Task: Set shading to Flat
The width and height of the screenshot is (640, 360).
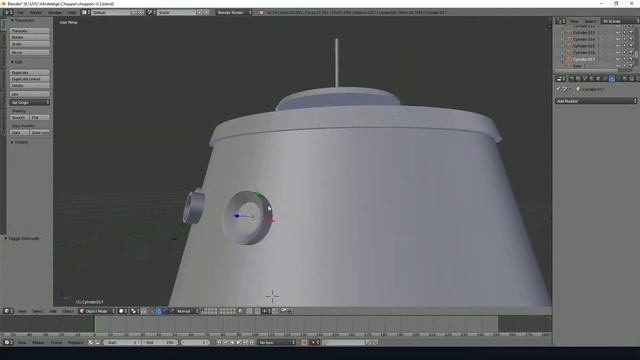Action: coord(40,118)
